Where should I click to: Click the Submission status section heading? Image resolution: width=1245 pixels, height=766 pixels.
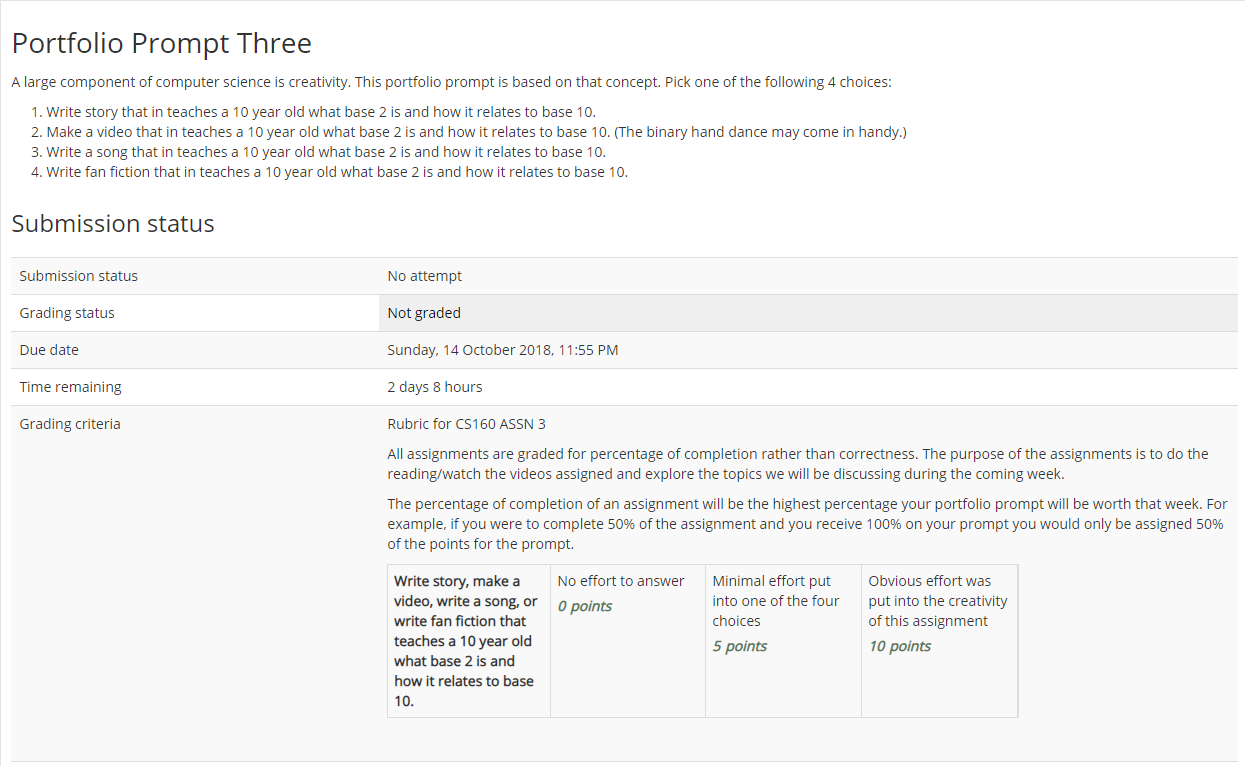pyautogui.click(x=113, y=224)
